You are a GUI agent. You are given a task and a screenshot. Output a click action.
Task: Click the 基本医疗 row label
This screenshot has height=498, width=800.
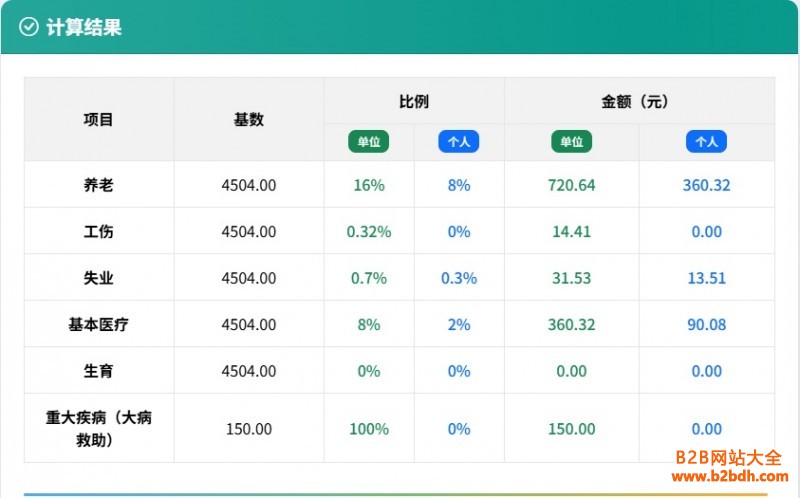click(x=99, y=324)
